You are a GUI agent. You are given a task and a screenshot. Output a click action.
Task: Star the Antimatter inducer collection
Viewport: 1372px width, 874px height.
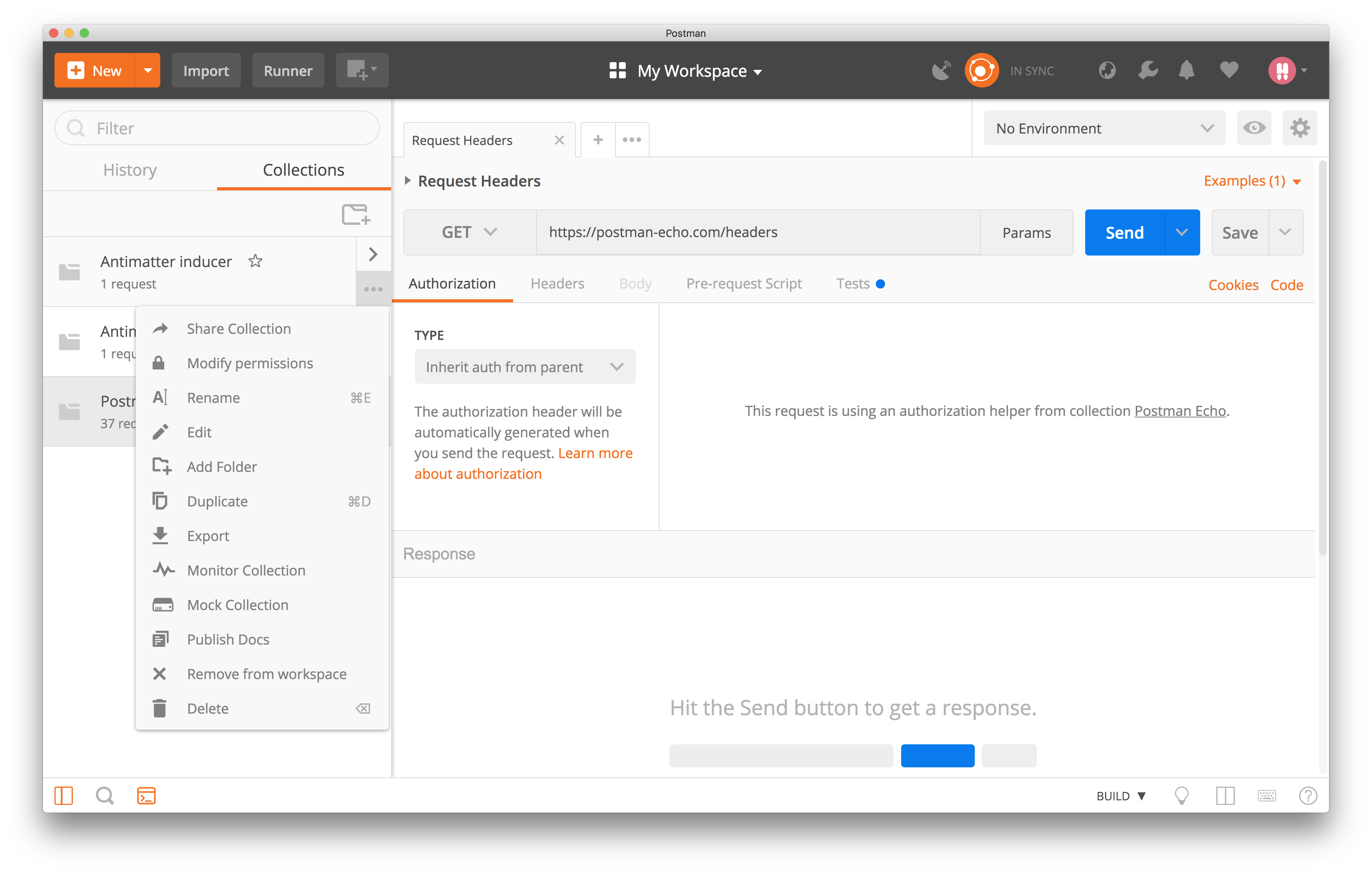click(255, 261)
